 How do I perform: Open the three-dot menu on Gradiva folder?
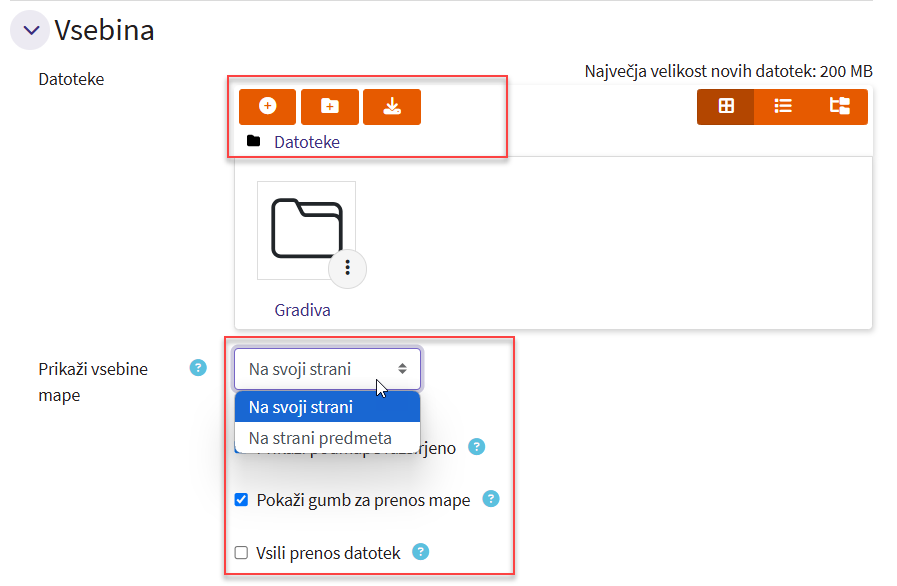[347, 267]
